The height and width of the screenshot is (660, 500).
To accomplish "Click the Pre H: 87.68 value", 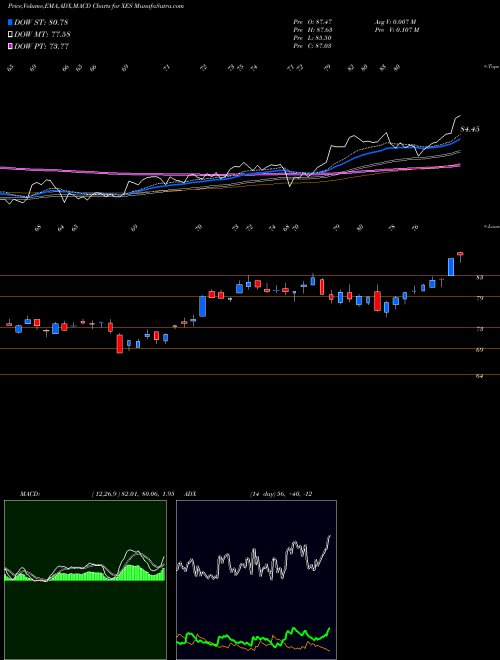I will pos(313,30).
